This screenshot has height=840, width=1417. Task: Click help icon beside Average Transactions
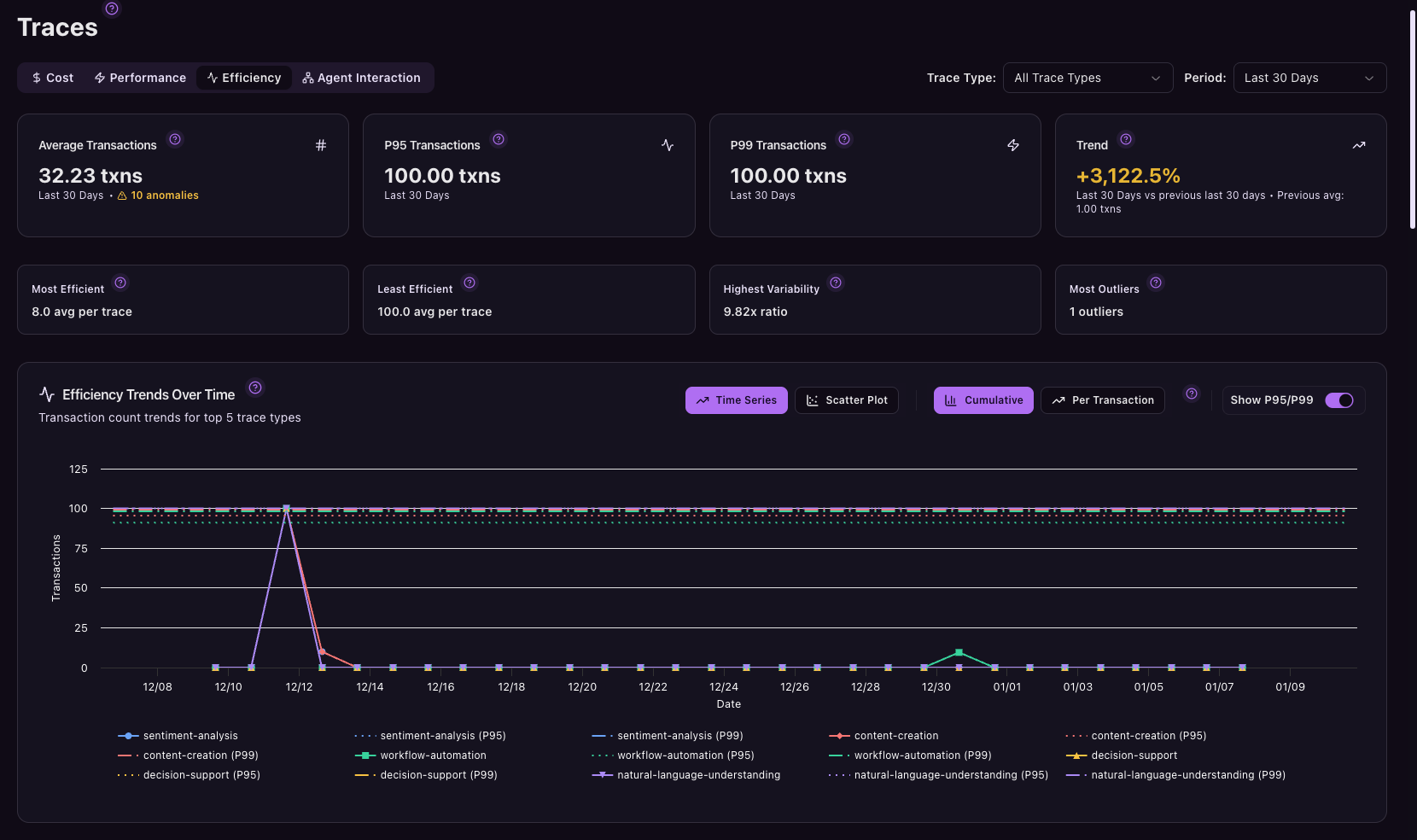click(175, 139)
